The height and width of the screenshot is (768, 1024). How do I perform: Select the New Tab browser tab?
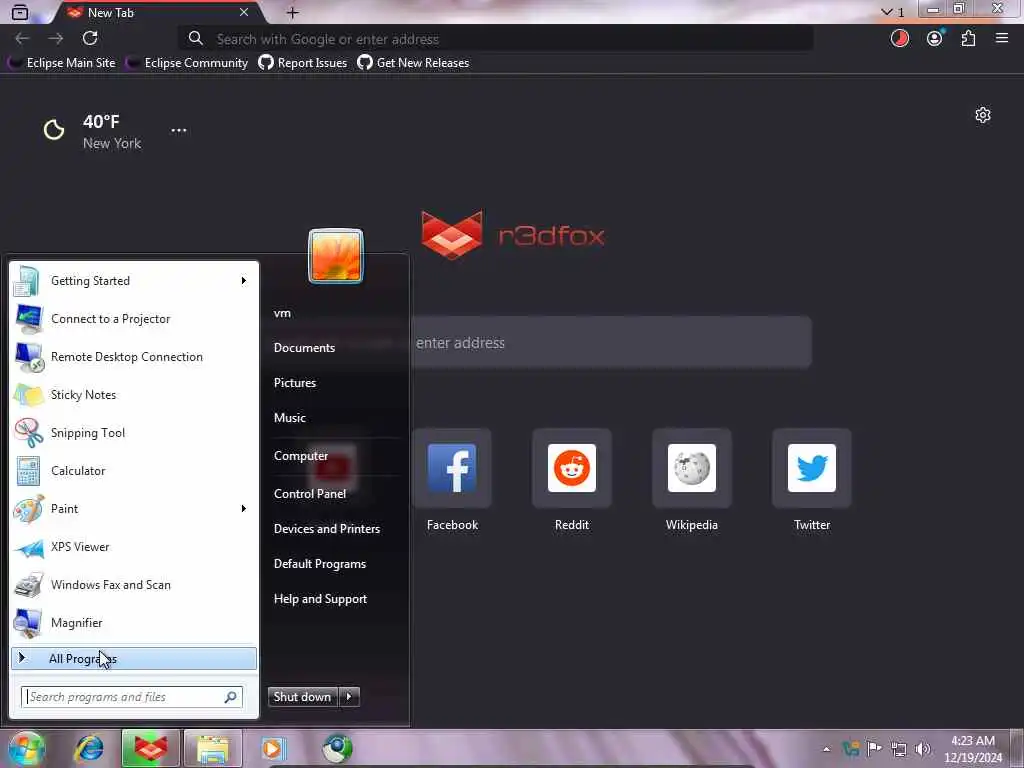tap(157, 12)
